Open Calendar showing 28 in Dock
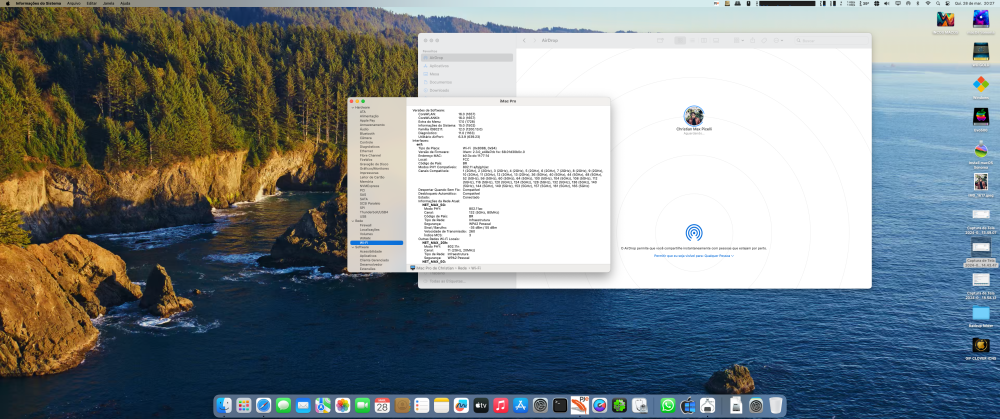 point(382,405)
